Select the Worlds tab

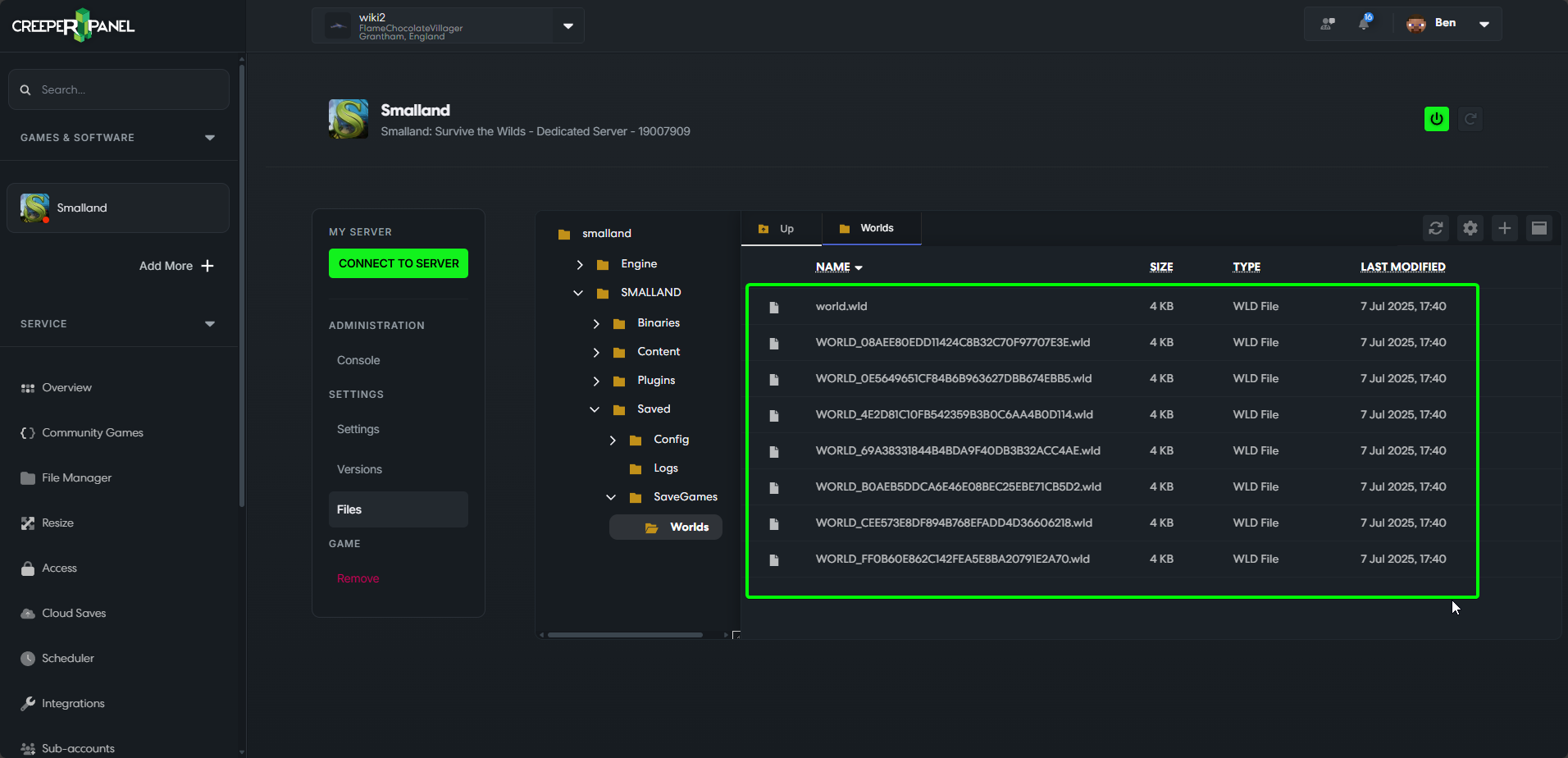coord(872,228)
